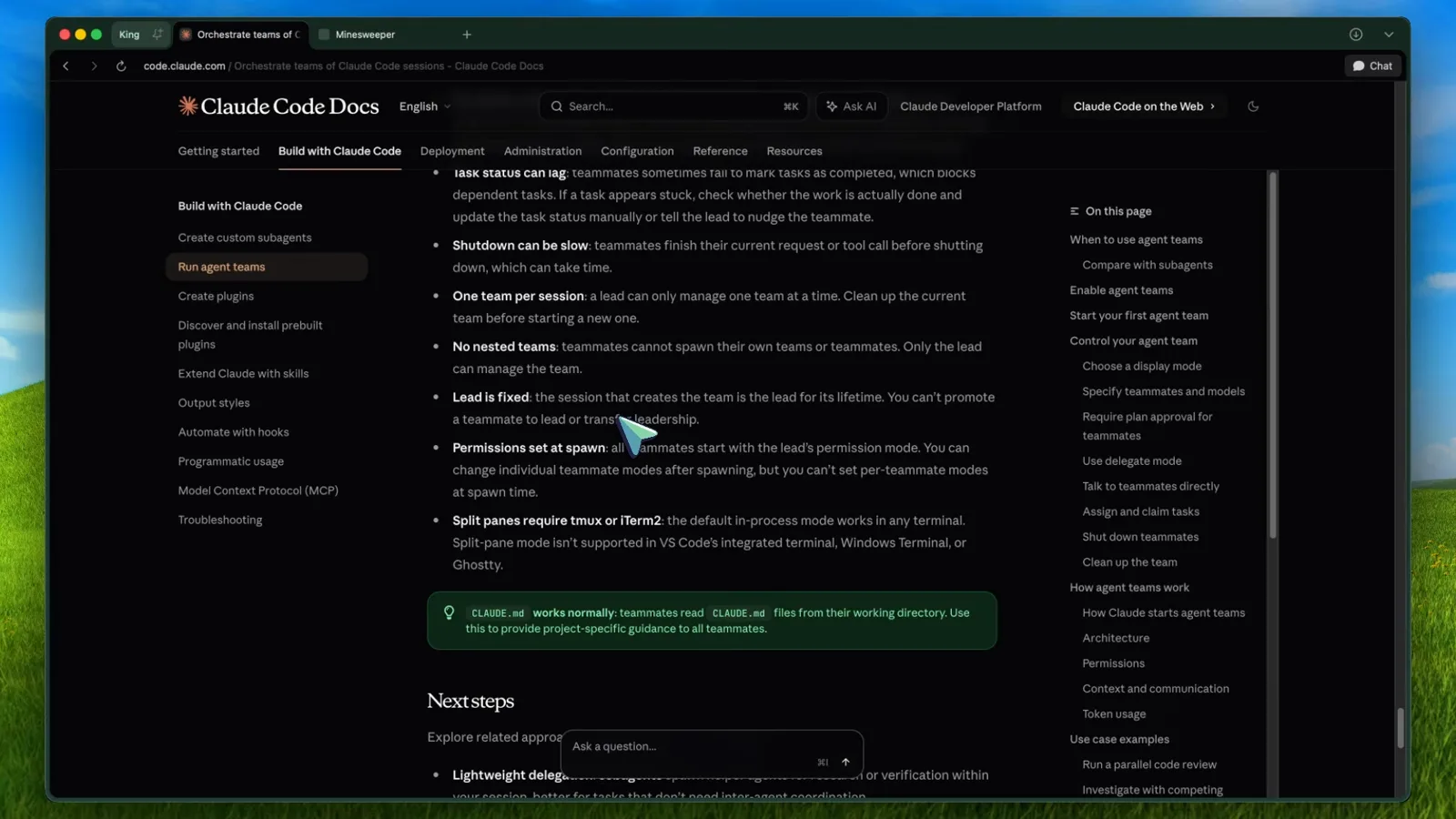The width and height of the screenshot is (1456, 819).
Task: Jump to Context and communication section
Action: coord(1155,689)
